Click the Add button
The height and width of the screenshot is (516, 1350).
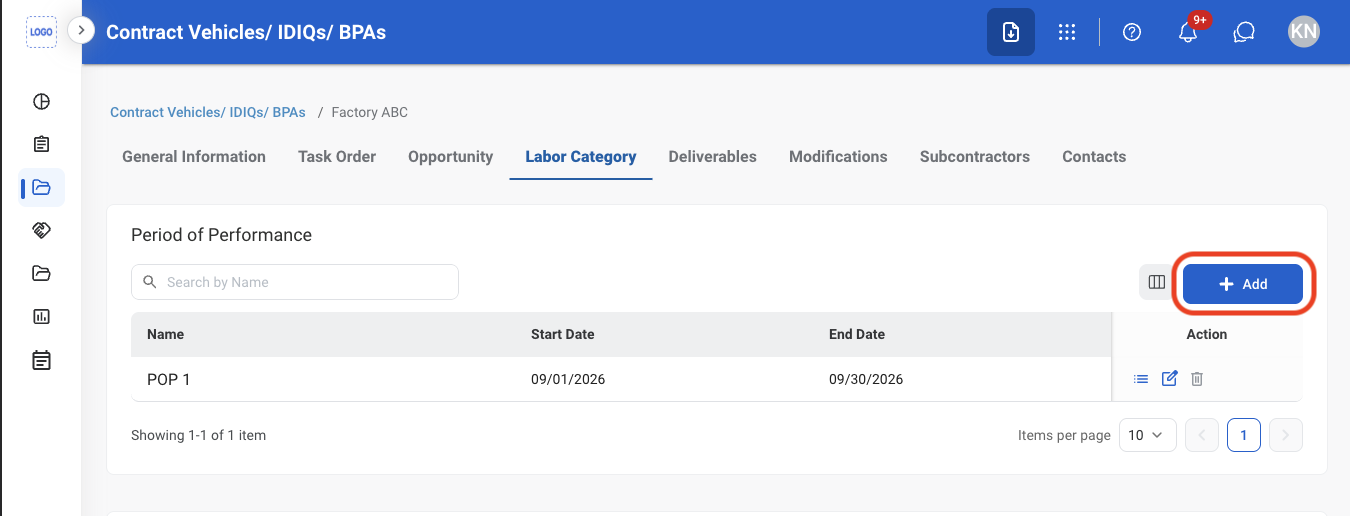tap(1243, 284)
